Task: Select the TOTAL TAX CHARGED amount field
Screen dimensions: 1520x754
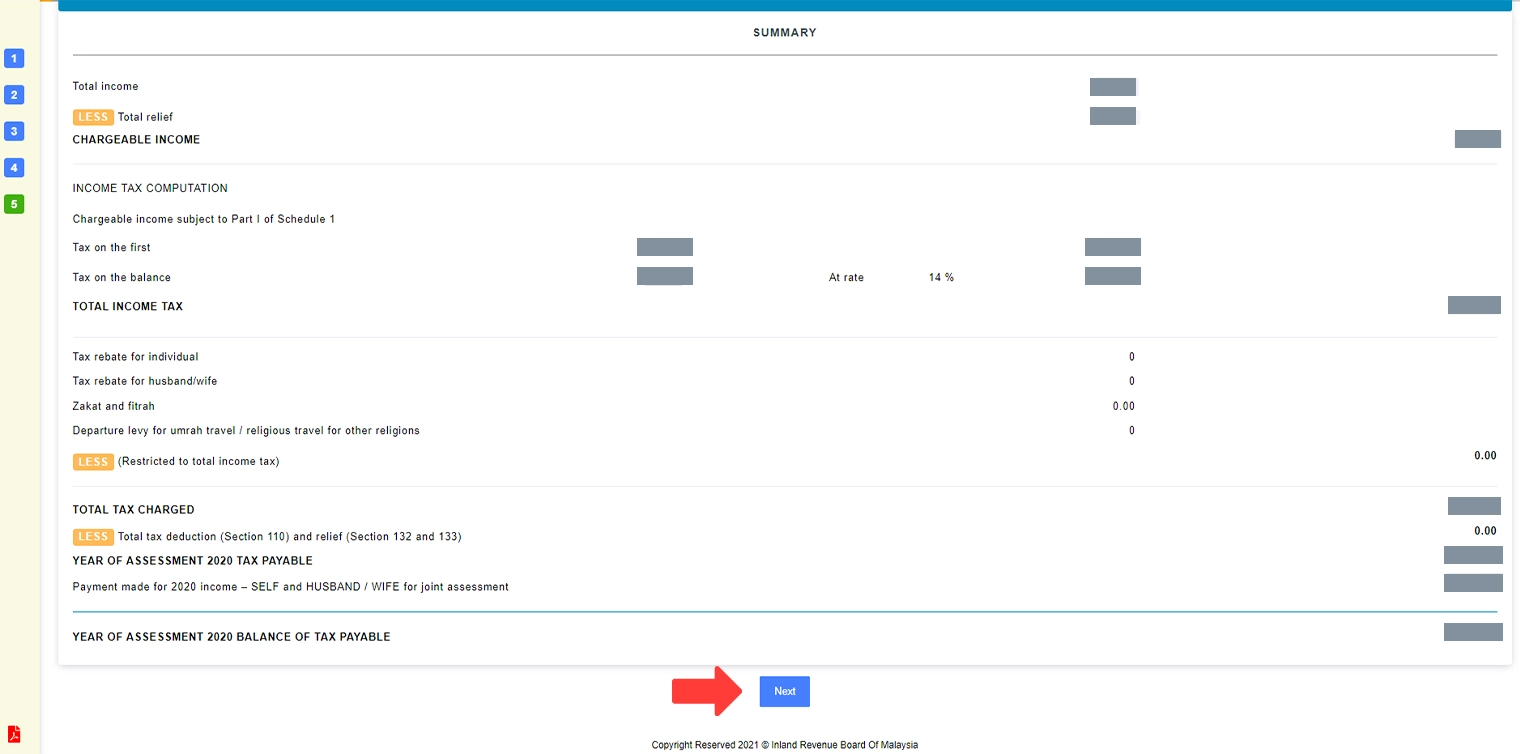Action: pos(1474,505)
